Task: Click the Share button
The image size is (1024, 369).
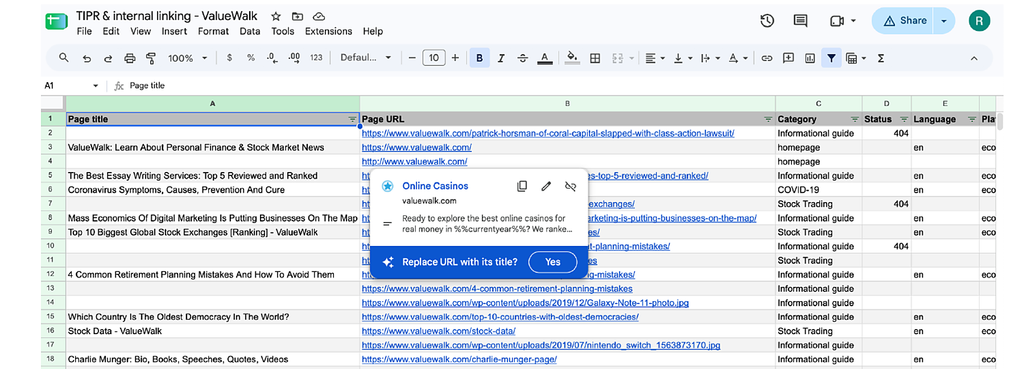Action: pyautogui.click(x=904, y=21)
